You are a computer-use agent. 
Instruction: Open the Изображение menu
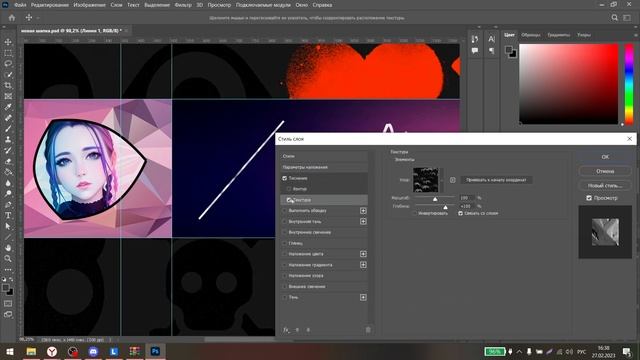tap(89, 5)
